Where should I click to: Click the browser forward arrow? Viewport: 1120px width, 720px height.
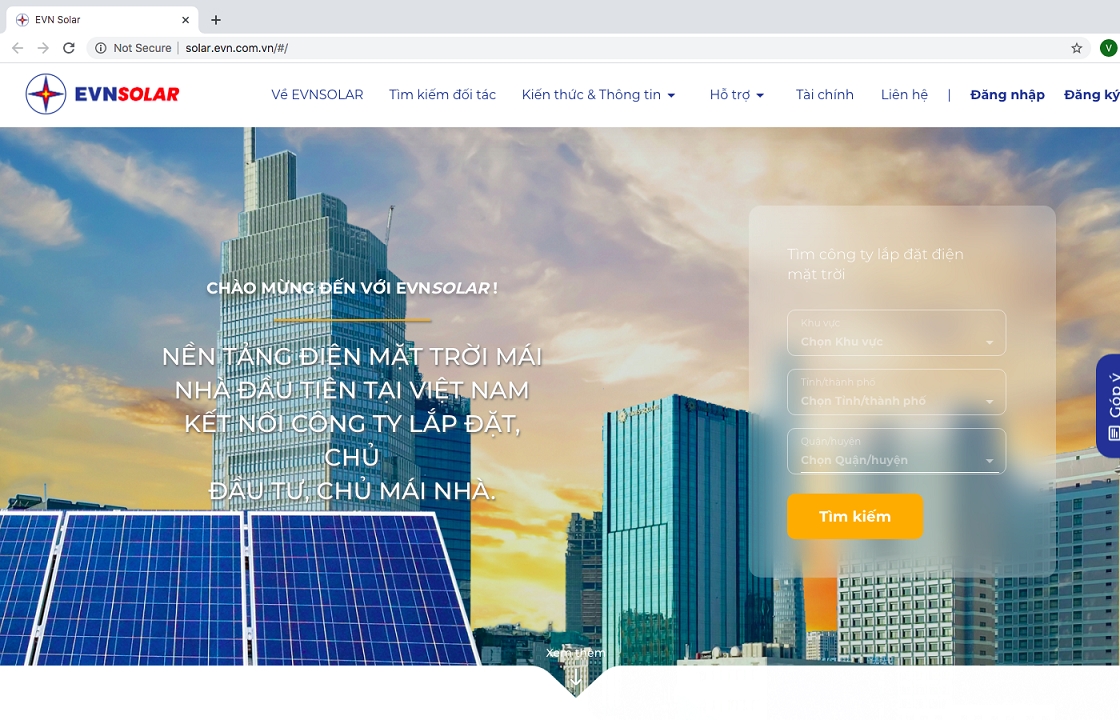(43, 48)
